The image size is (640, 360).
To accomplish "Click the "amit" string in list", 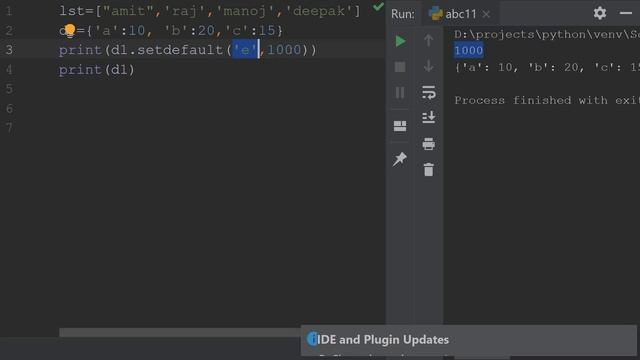I will (128, 11).
